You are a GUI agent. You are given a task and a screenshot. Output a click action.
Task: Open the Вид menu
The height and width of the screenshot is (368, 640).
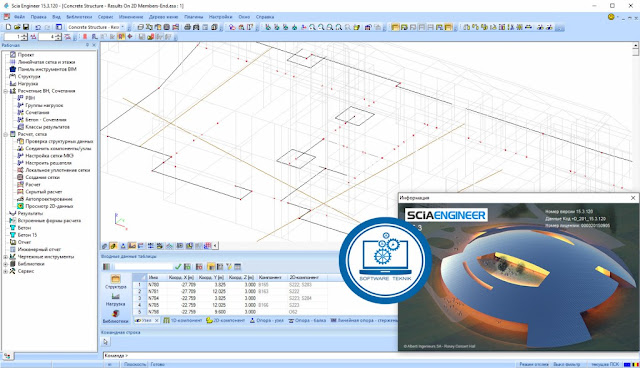[x=56, y=17]
